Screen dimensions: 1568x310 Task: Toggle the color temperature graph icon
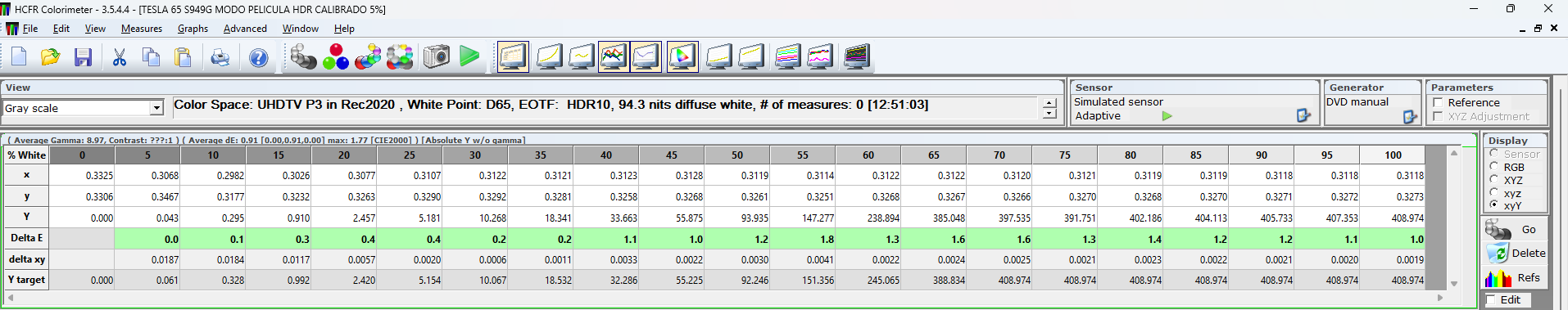(x=646, y=57)
